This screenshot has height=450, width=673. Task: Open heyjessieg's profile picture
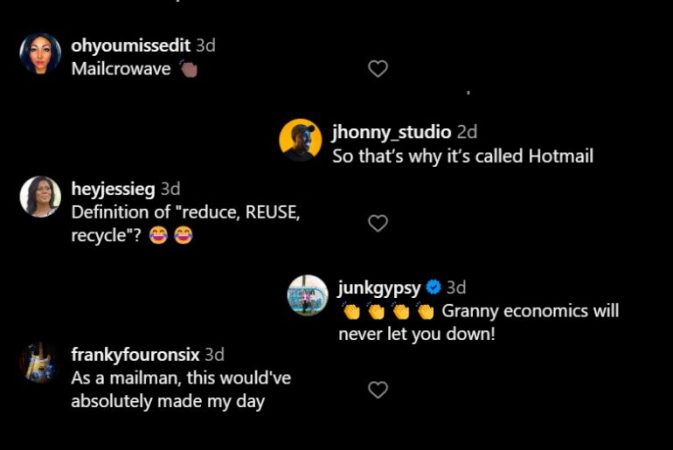pos(41,196)
